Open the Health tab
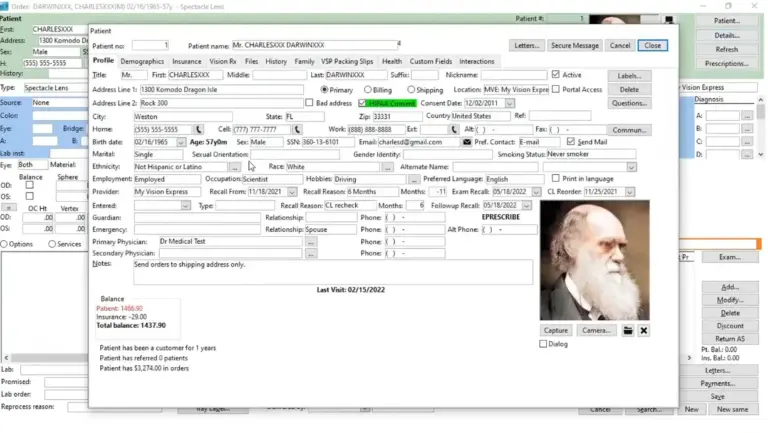 pos(392,61)
